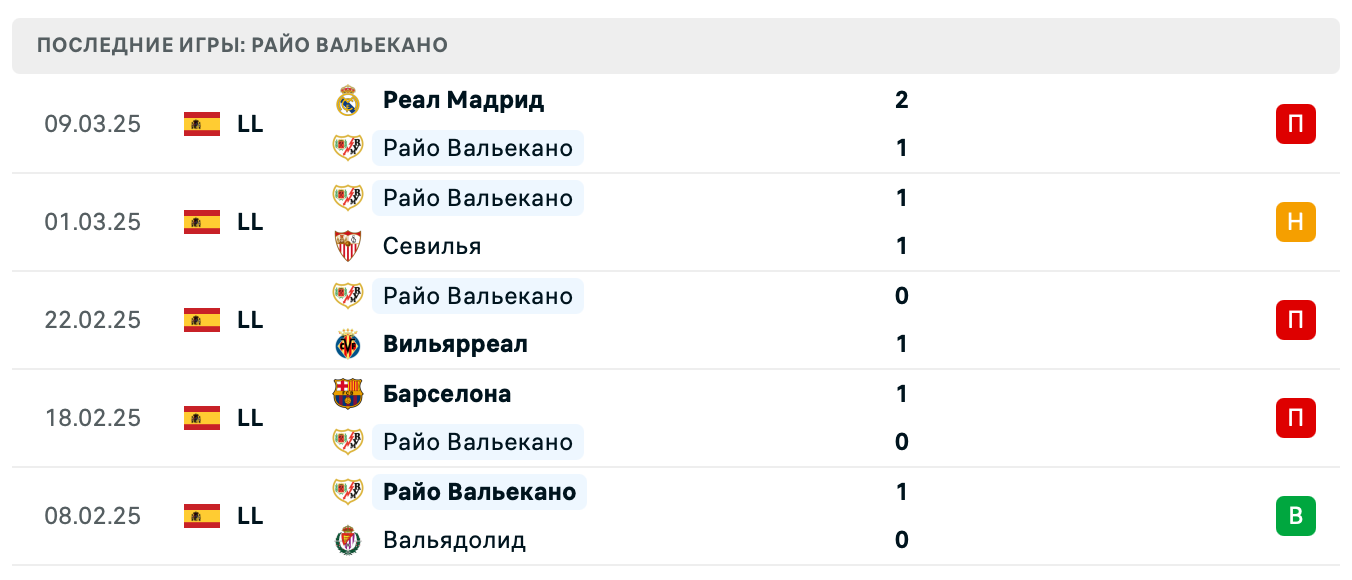Screen dimensions: 1352x580
Task: Open Райо Вальекано from the Barcelona match row
Action: (x=477, y=442)
